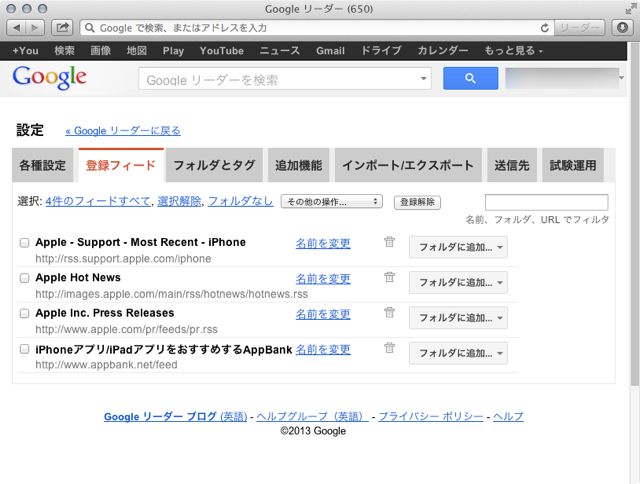Click +You in Google bar

click(x=25, y=51)
